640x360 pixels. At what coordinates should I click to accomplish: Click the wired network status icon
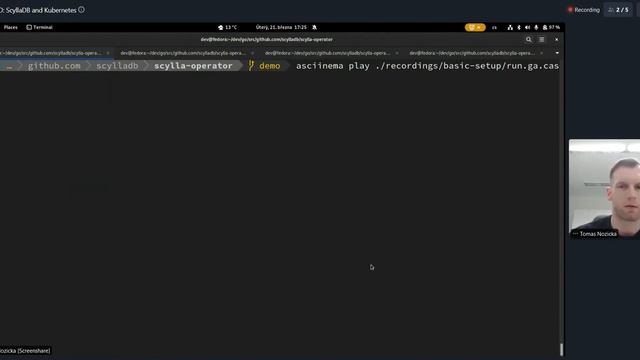click(x=510, y=27)
